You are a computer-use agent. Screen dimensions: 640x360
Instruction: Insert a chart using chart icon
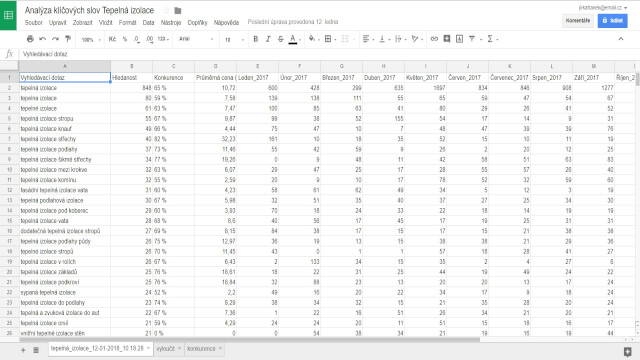pos(459,39)
